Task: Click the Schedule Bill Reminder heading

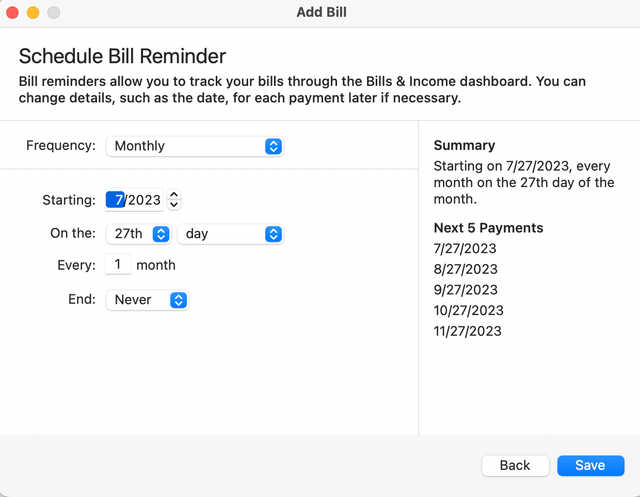Action: pos(122,56)
